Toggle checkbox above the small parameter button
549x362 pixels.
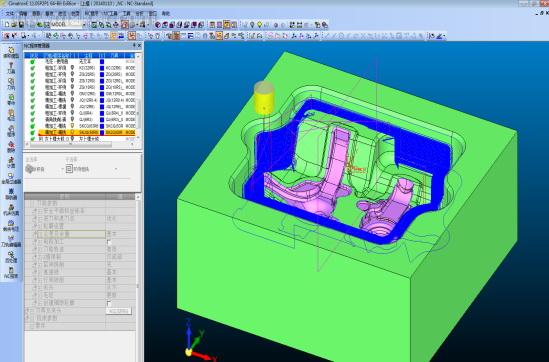point(109,303)
